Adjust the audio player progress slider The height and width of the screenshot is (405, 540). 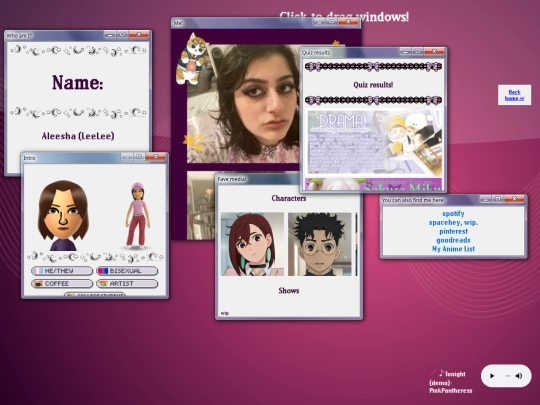pyautogui.click(x=508, y=376)
